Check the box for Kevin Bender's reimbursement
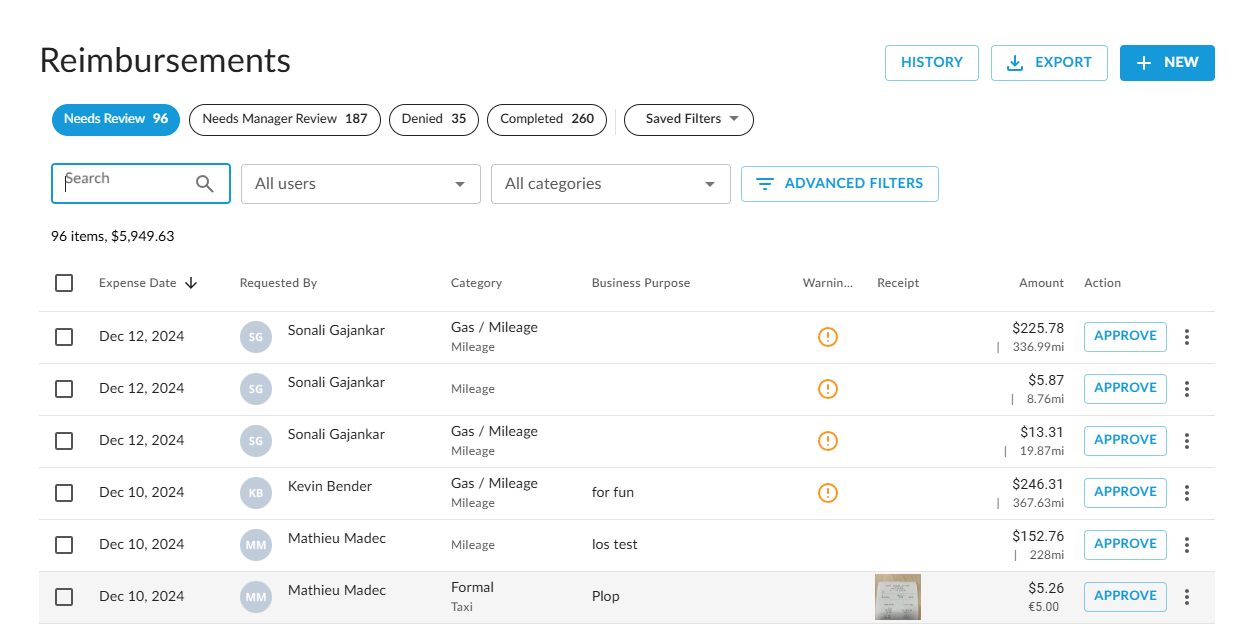This screenshot has width=1259, height=624. click(64, 493)
